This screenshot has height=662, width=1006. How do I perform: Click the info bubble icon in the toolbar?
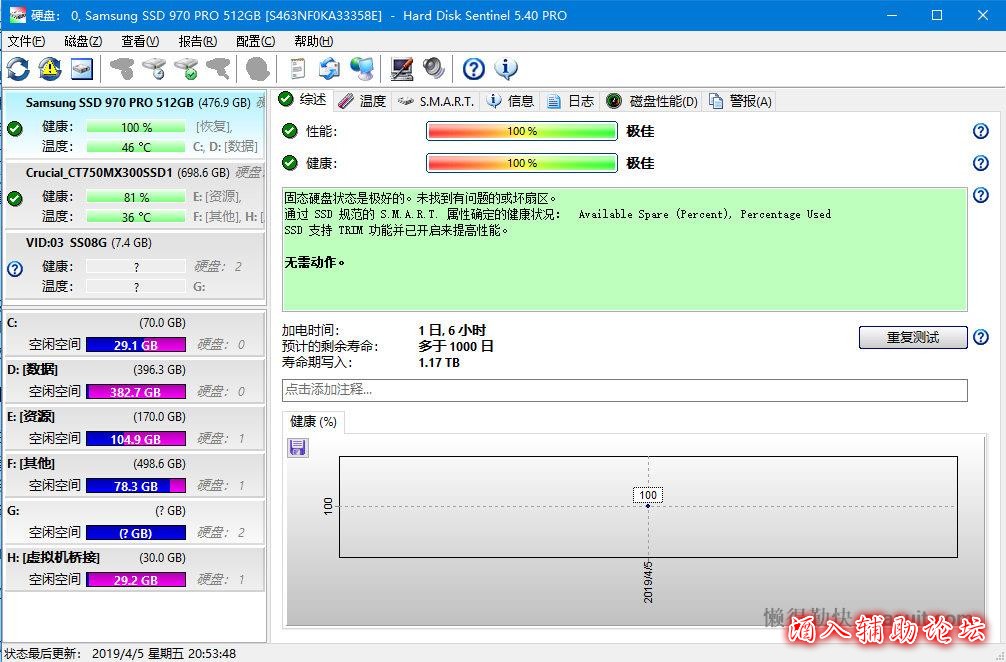506,69
